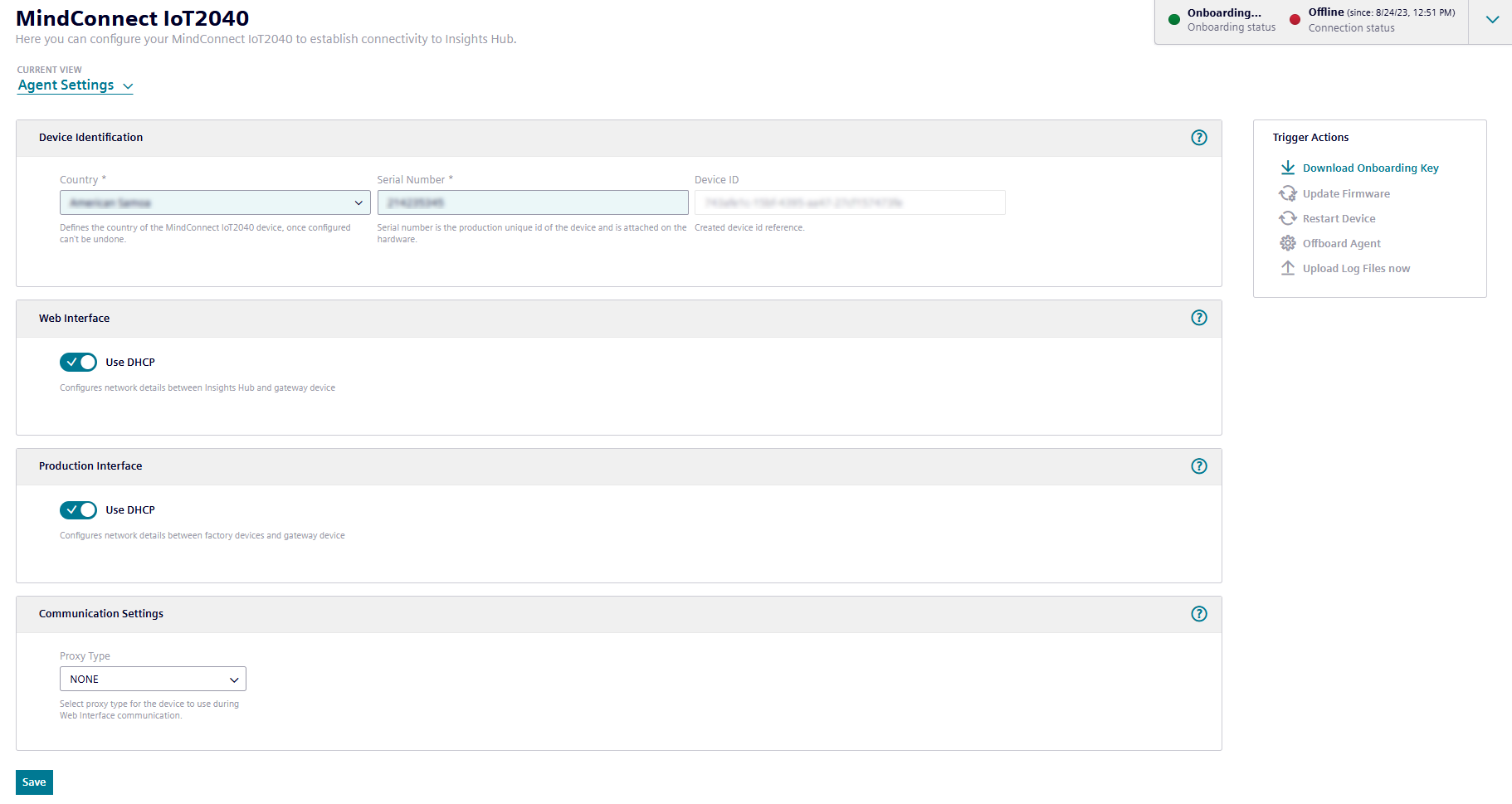Click Offboard Agent action

click(1341, 243)
